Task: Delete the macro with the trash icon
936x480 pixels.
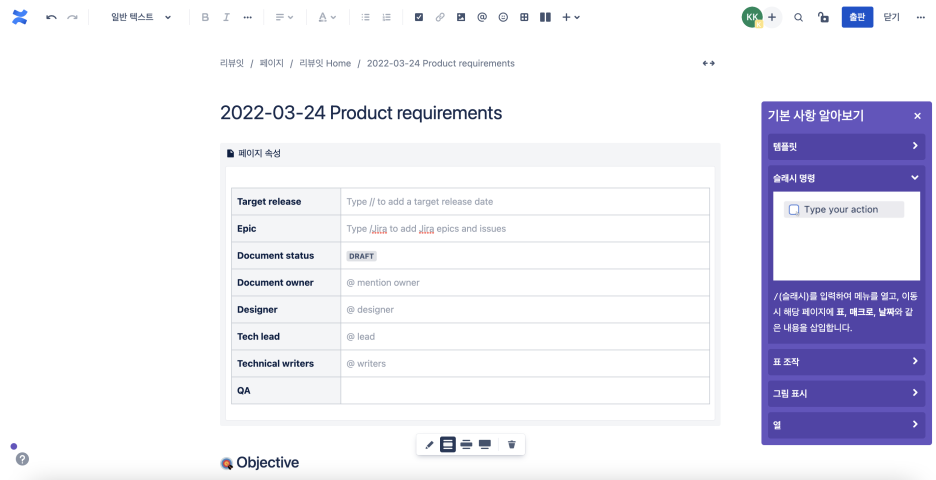Action: [511, 444]
